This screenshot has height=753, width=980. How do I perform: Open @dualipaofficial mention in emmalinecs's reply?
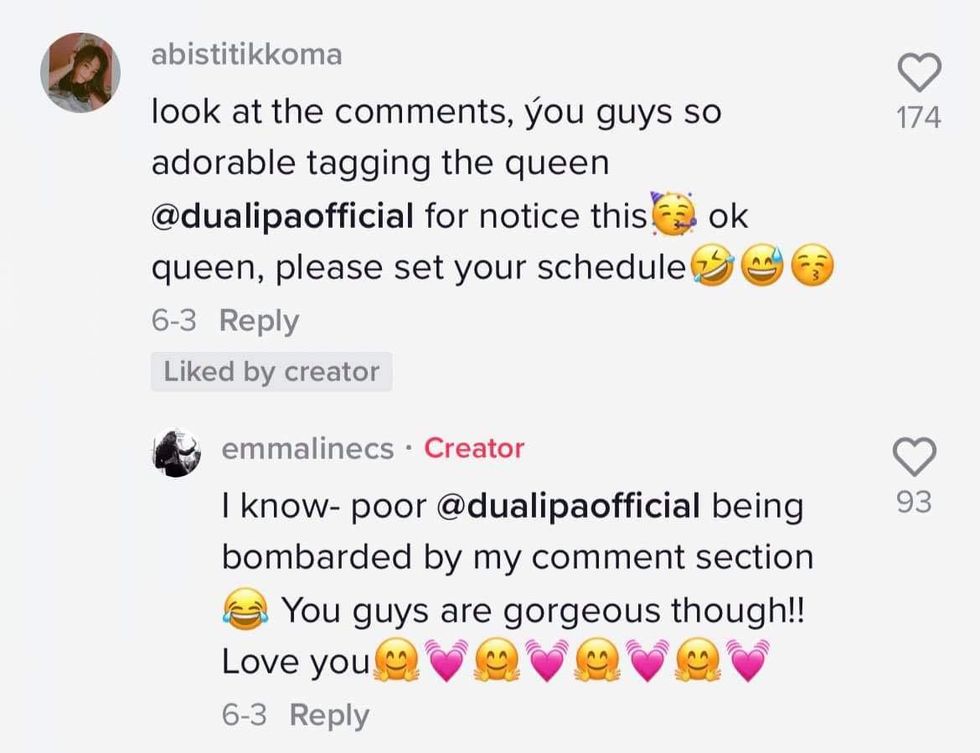pyautogui.click(x=569, y=506)
